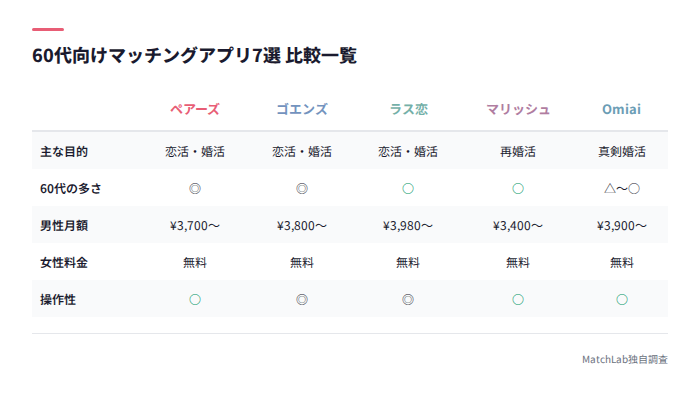This screenshot has height=396, width=700.
Task: Click ラス恋 double-circle in 操作性 row
Action: click(x=408, y=300)
